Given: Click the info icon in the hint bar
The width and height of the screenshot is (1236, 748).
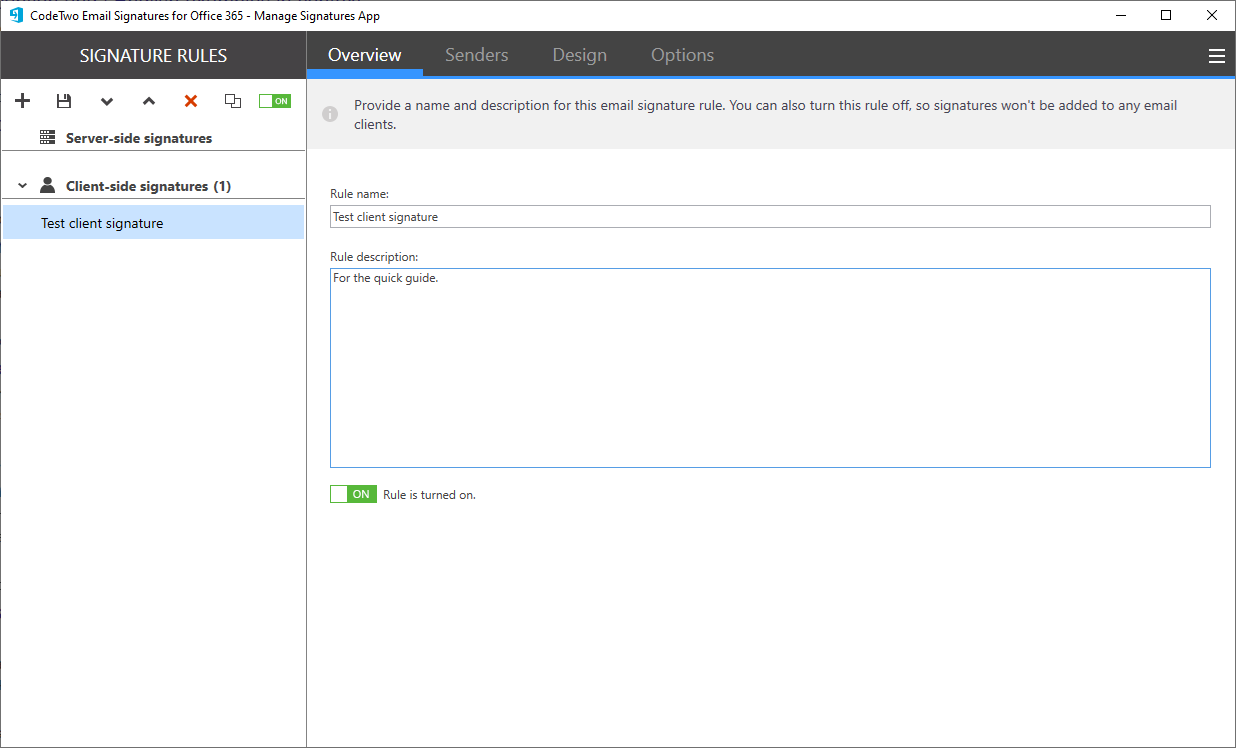Looking at the screenshot, I should point(330,114).
